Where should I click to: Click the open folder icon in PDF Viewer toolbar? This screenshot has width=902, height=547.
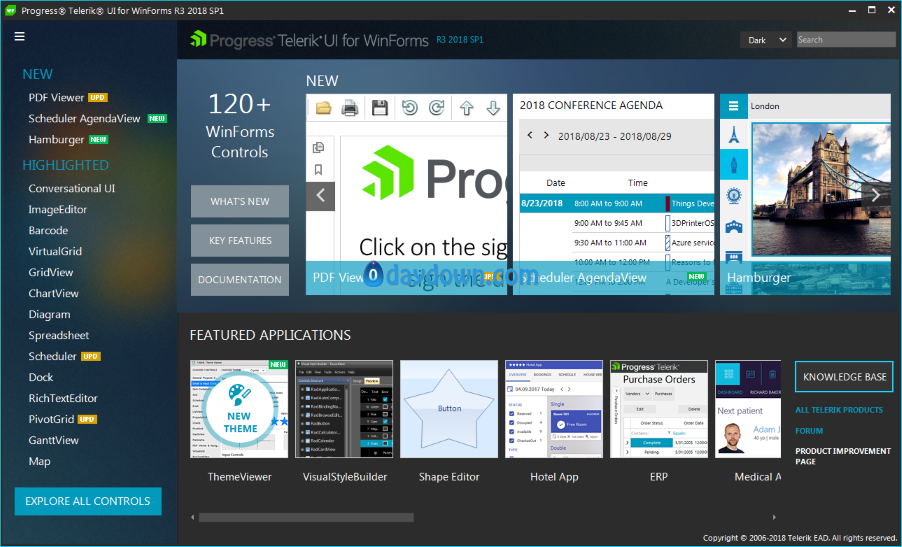323,108
